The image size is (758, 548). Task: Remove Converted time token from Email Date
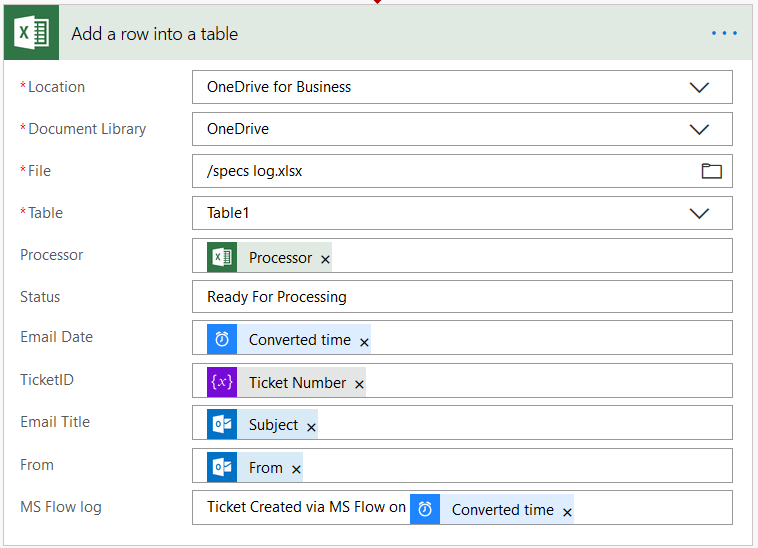point(364,342)
